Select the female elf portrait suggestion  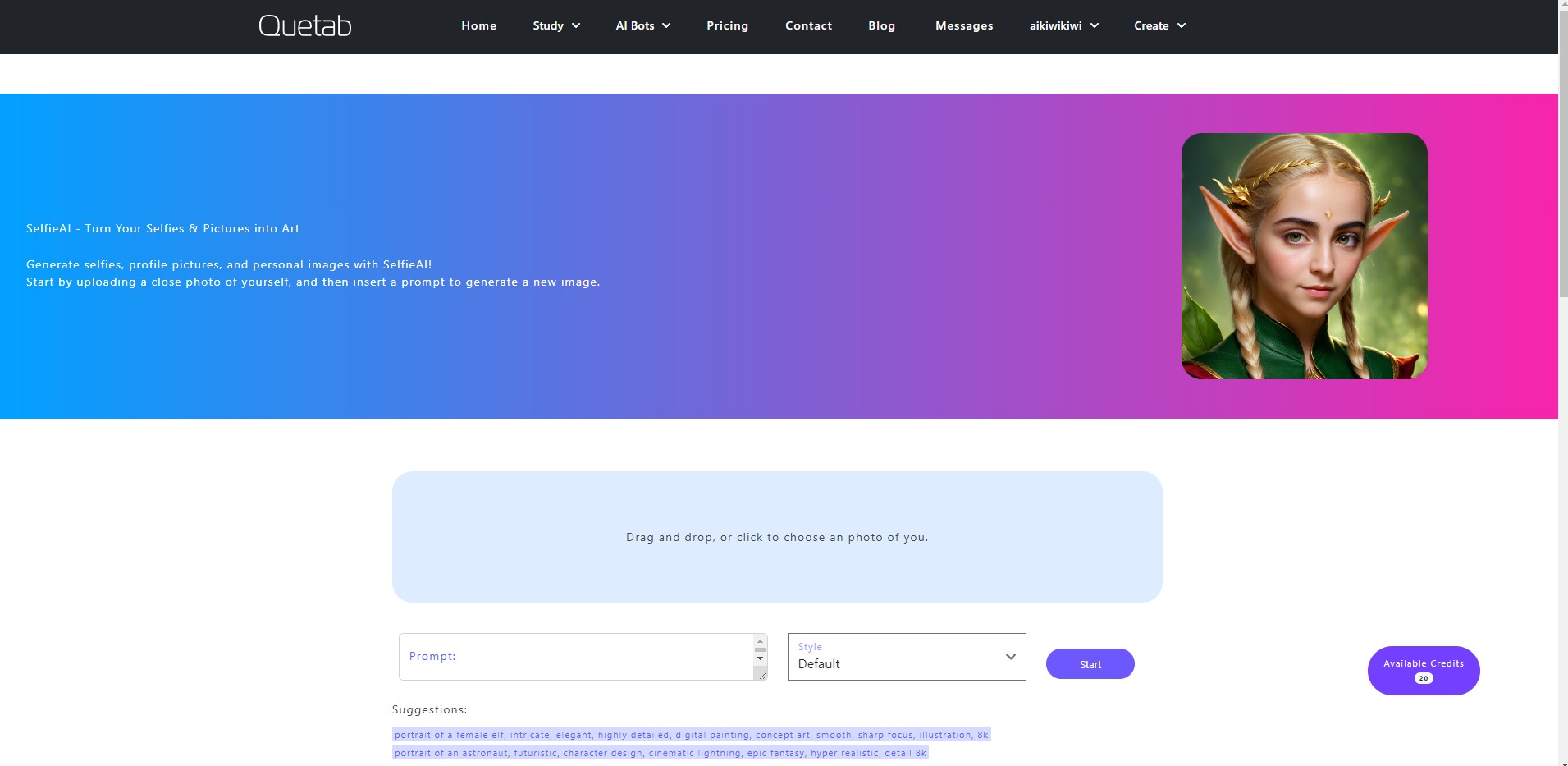point(692,735)
